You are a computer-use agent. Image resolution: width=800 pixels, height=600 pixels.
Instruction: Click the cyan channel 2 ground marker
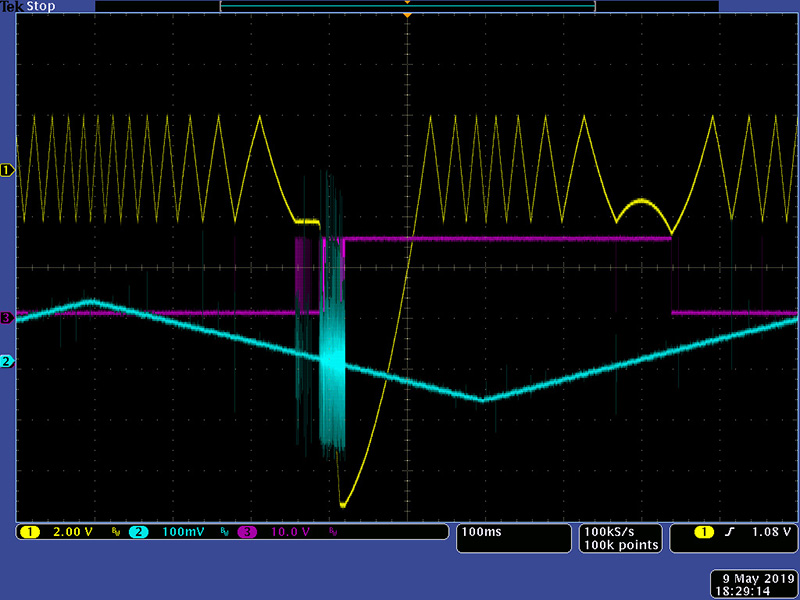(8, 361)
